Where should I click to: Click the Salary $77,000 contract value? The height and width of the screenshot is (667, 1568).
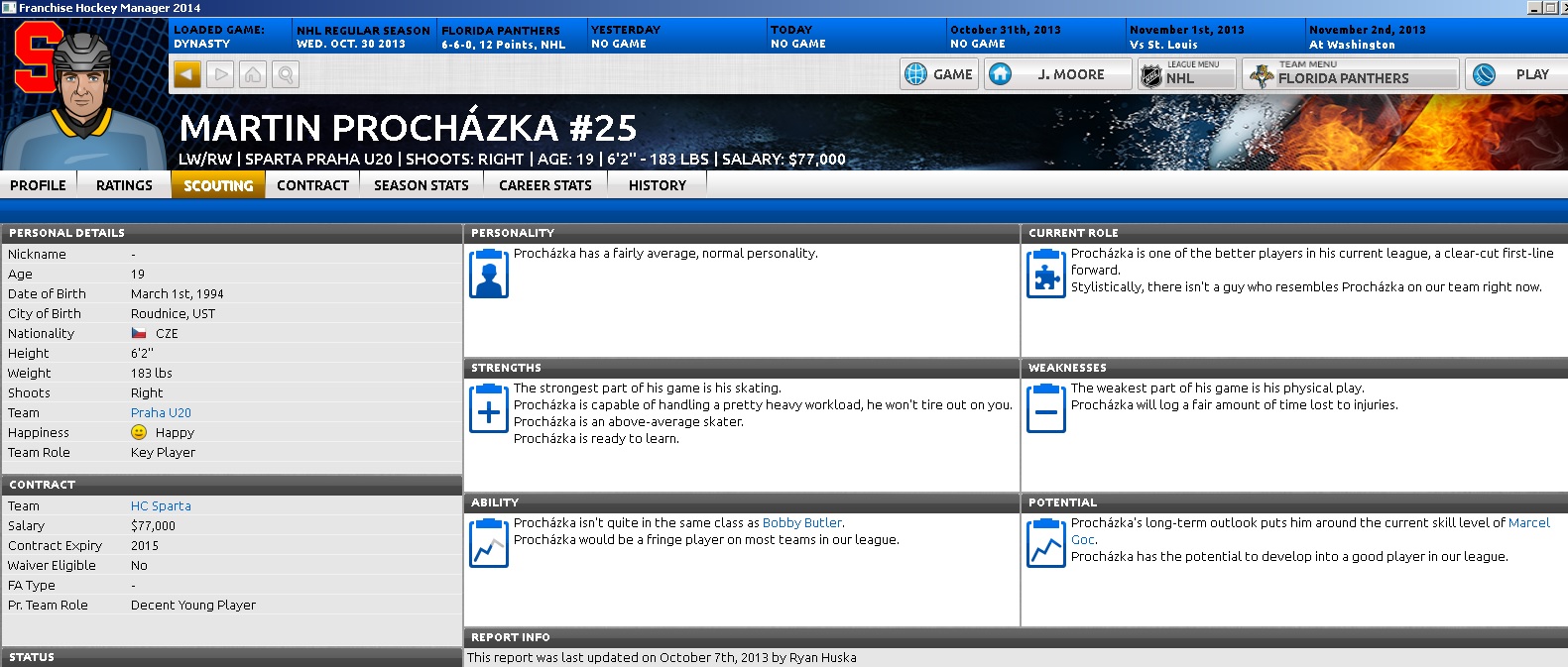coord(154,526)
